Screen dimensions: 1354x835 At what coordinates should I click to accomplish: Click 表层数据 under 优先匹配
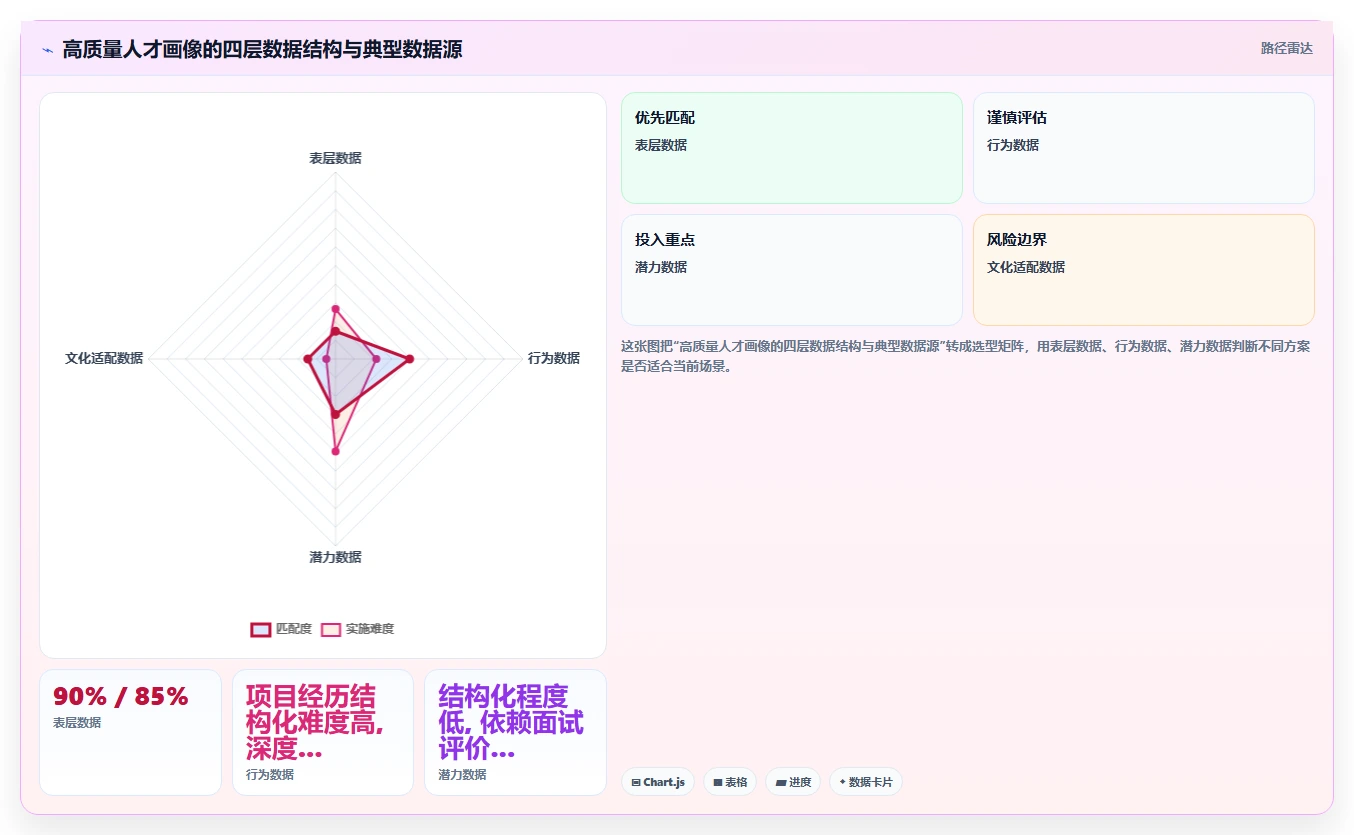point(661,145)
